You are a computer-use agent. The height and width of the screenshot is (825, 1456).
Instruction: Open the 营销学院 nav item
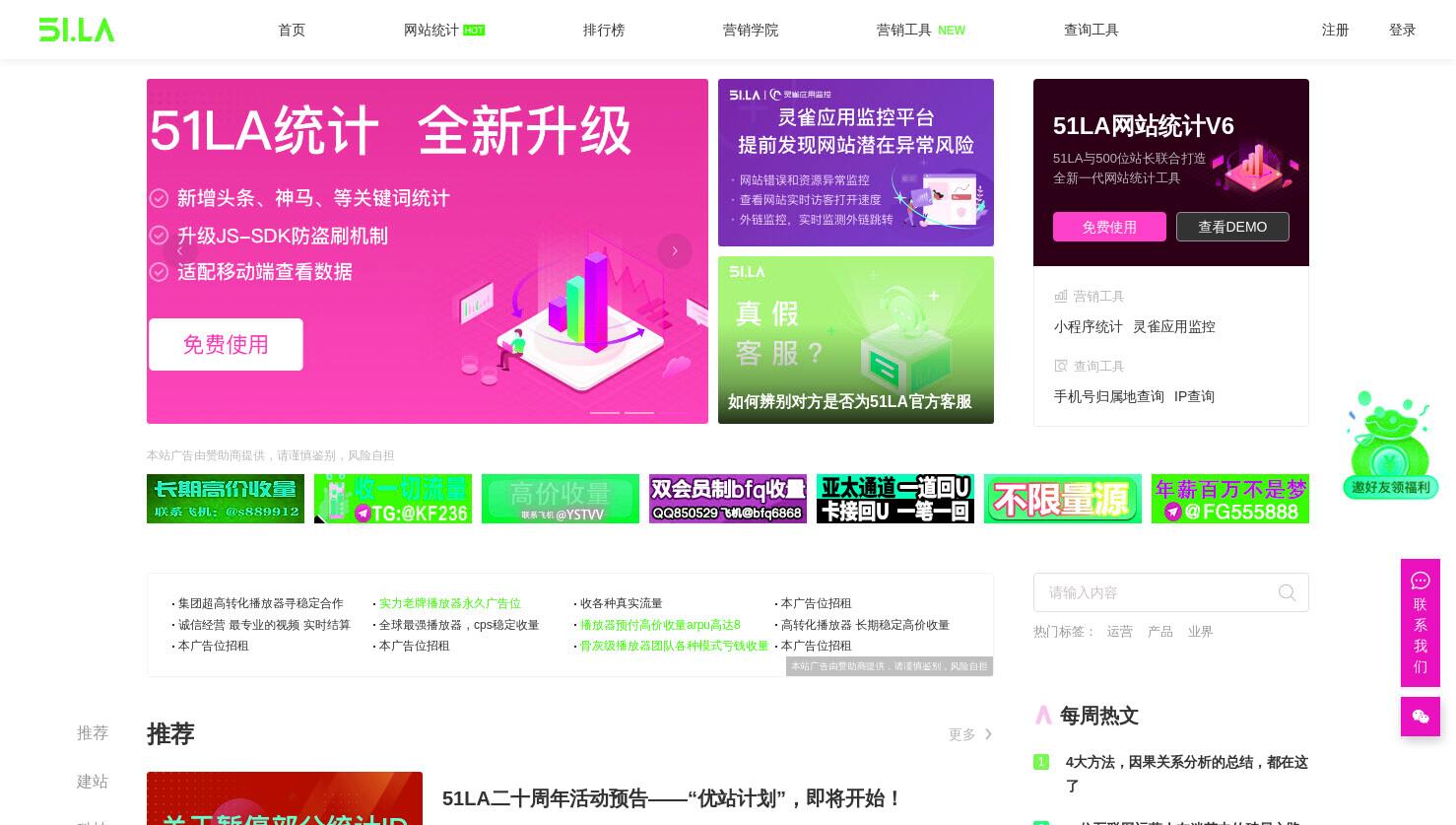(x=751, y=30)
